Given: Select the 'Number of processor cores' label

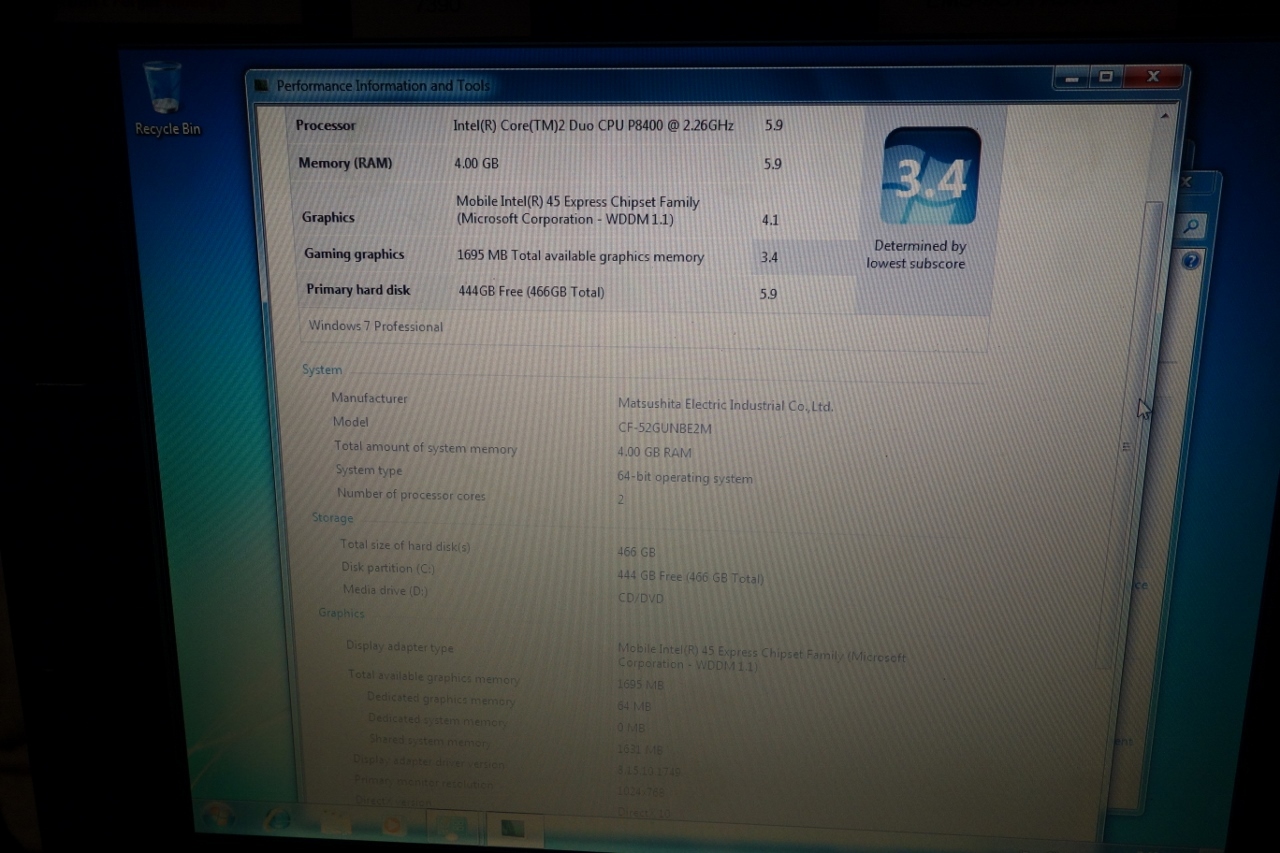Looking at the screenshot, I should [411, 495].
